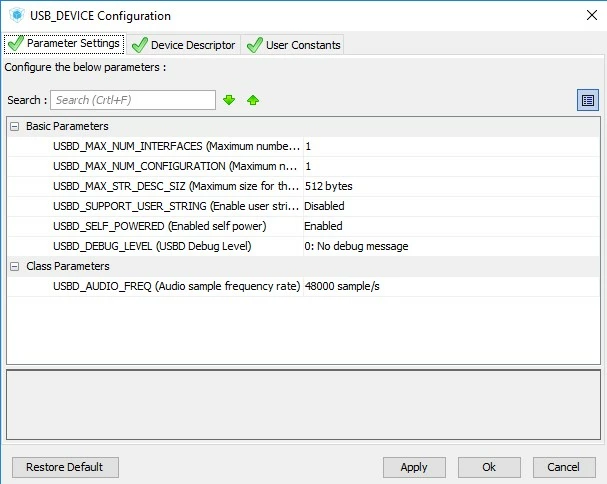607x484 pixels.
Task: Toggle the list view icon at top right
Action: tap(588, 100)
